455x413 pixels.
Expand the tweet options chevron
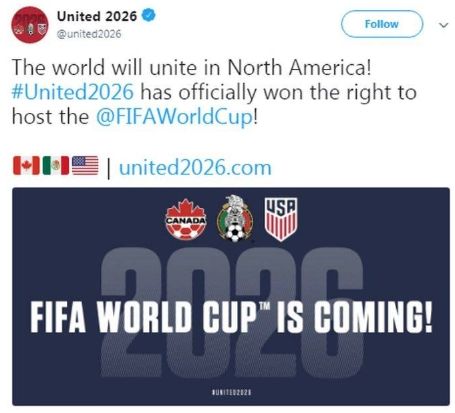pyautogui.click(x=443, y=25)
